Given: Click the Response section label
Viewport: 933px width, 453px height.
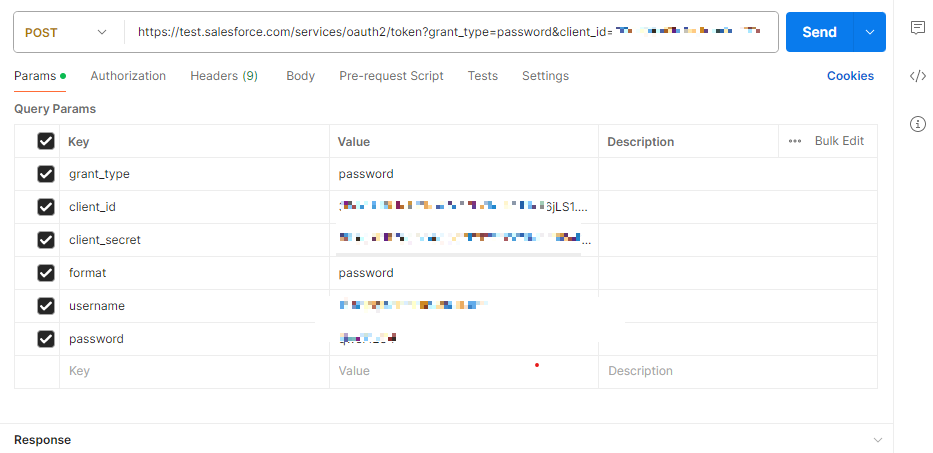Looking at the screenshot, I should [42, 440].
